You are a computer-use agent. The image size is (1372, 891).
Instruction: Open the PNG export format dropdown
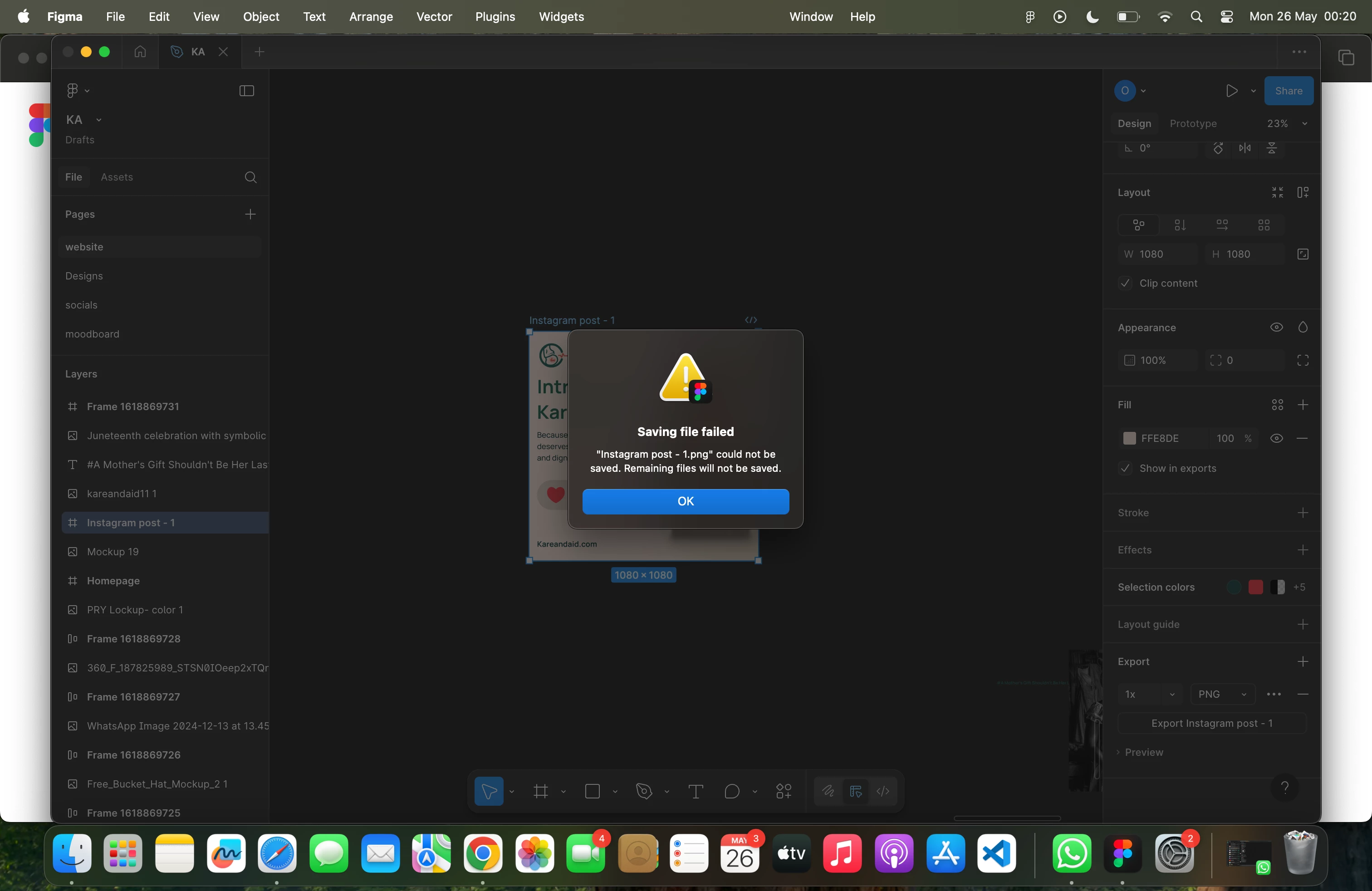(x=1221, y=694)
